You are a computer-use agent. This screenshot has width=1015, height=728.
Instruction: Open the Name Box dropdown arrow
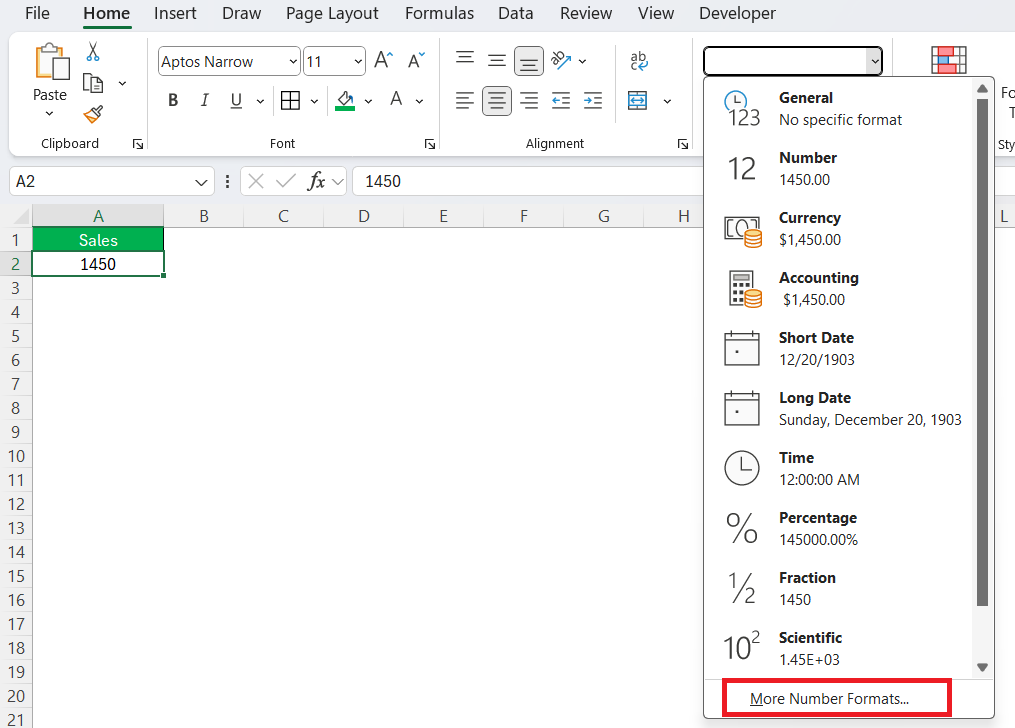201,182
